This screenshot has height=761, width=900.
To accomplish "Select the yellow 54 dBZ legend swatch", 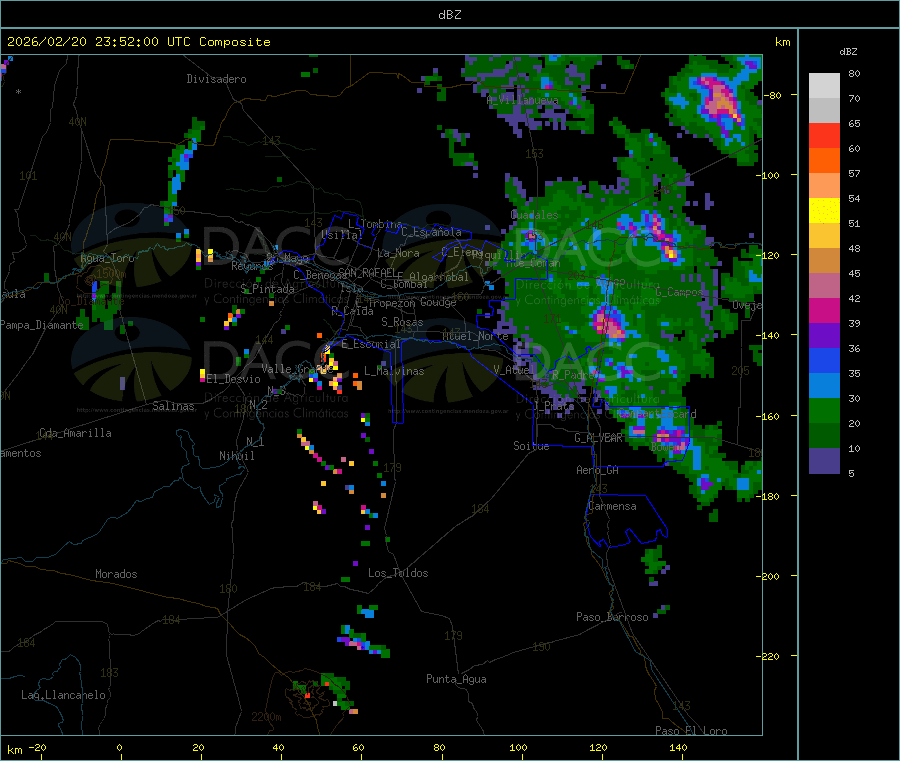I will [x=824, y=211].
